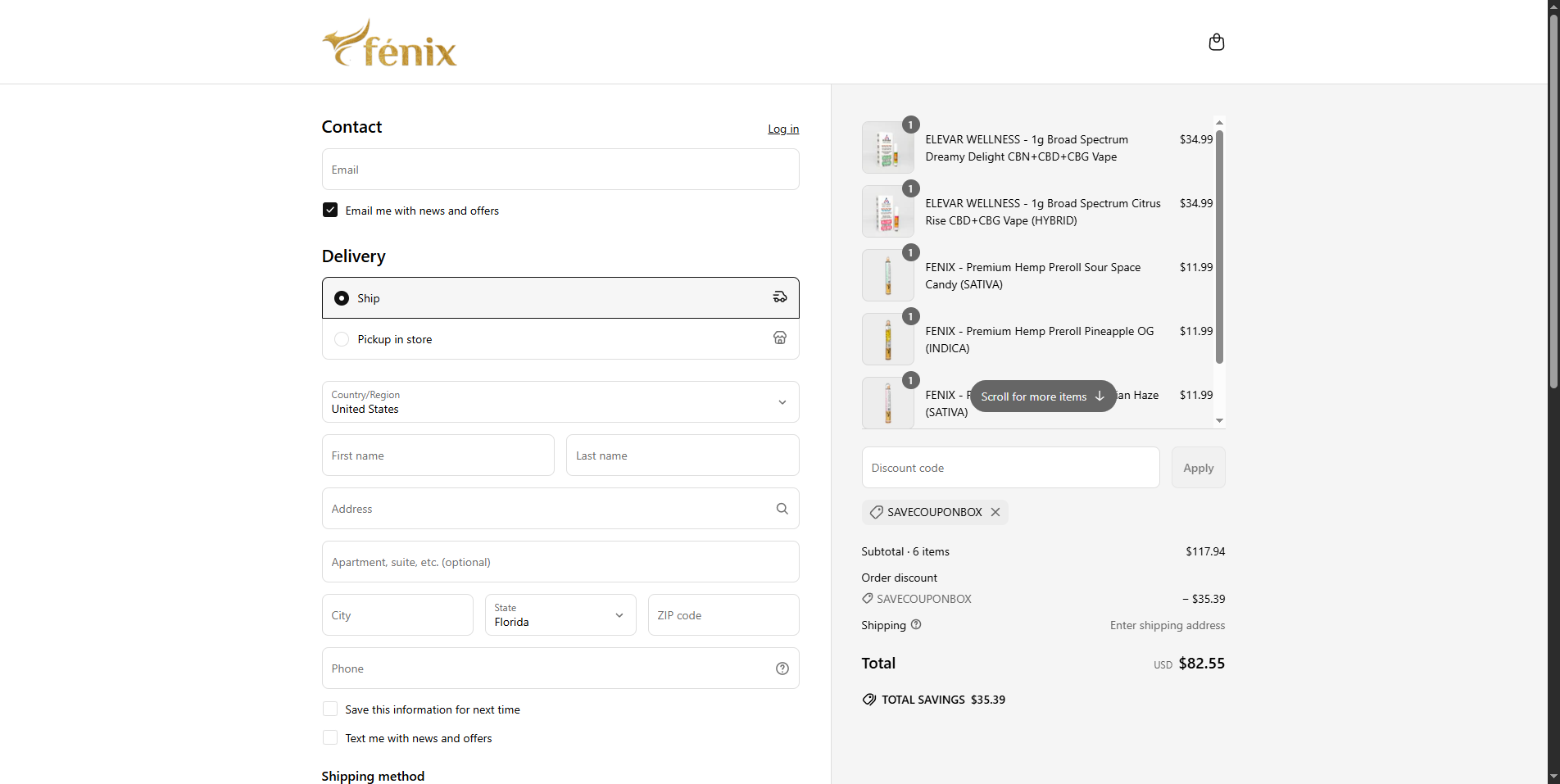Open the shopping bag cart icon
This screenshot has width=1560, height=784.
tap(1217, 42)
